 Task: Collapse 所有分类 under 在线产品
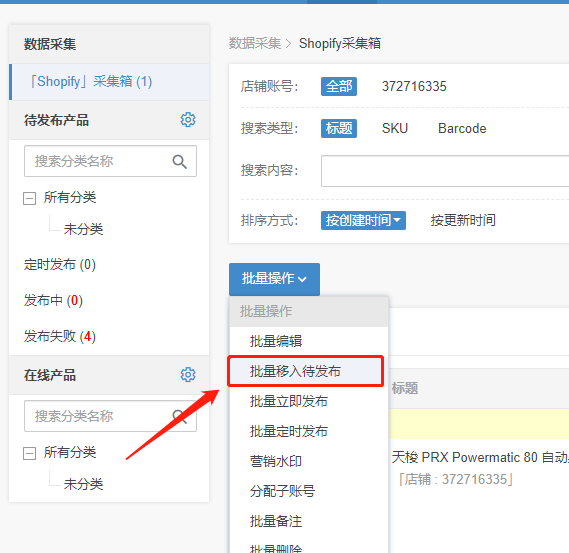click(29, 454)
